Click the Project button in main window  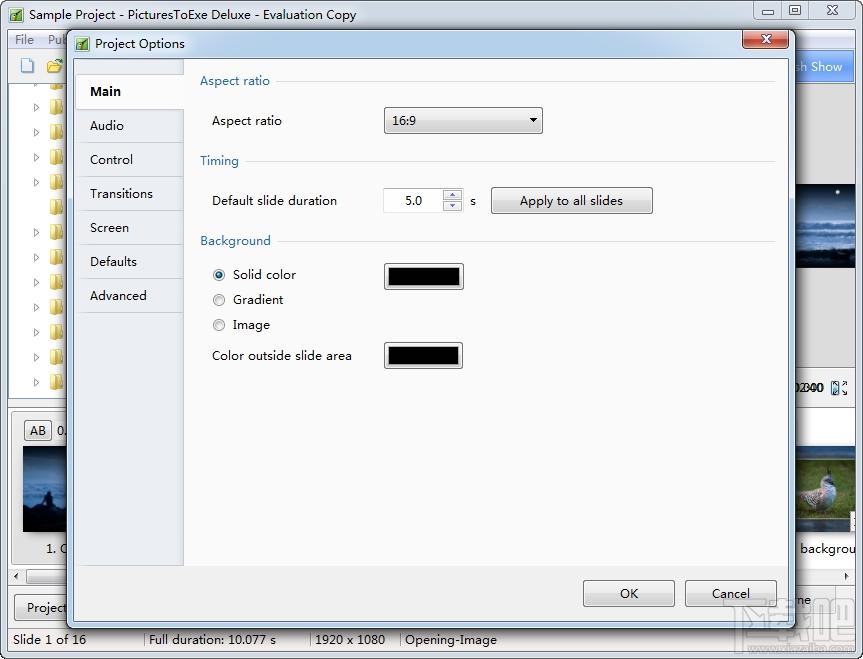click(41, 608)
